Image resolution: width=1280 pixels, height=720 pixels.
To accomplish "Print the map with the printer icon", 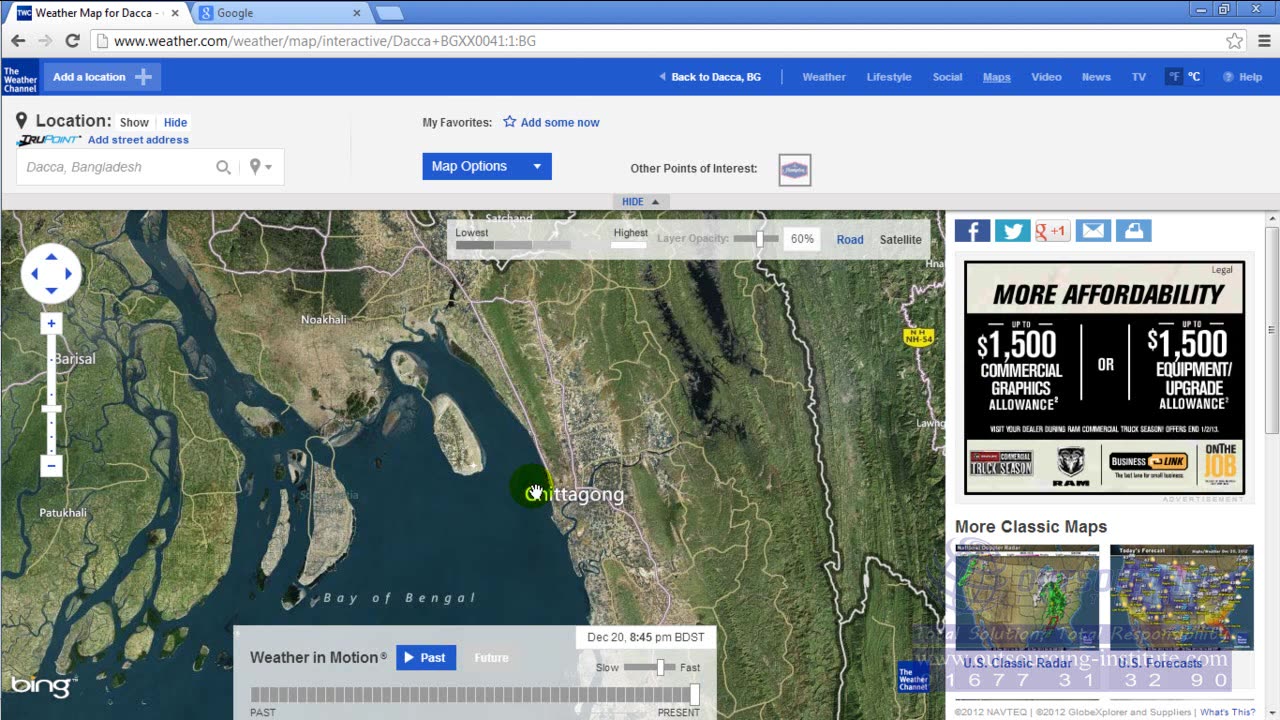I will click(x=1133, y=231).
